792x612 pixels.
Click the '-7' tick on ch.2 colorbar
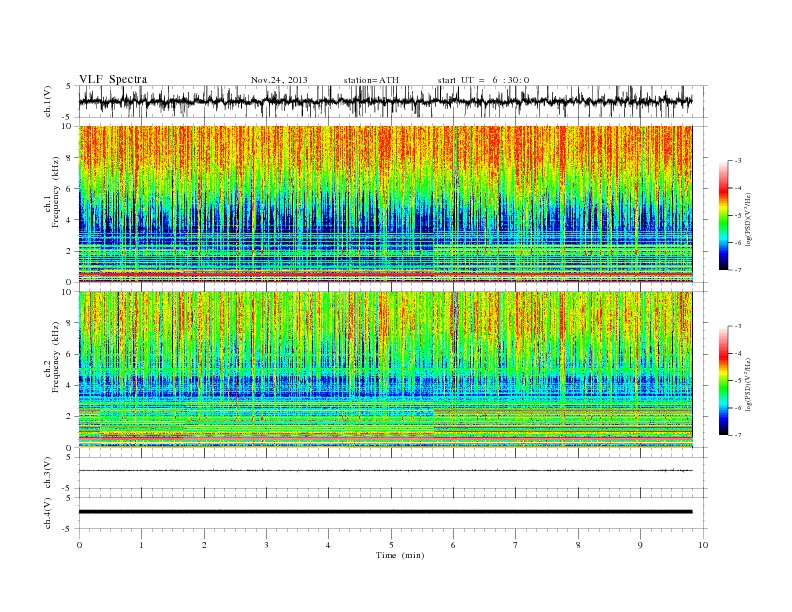[x=738, y=435]
